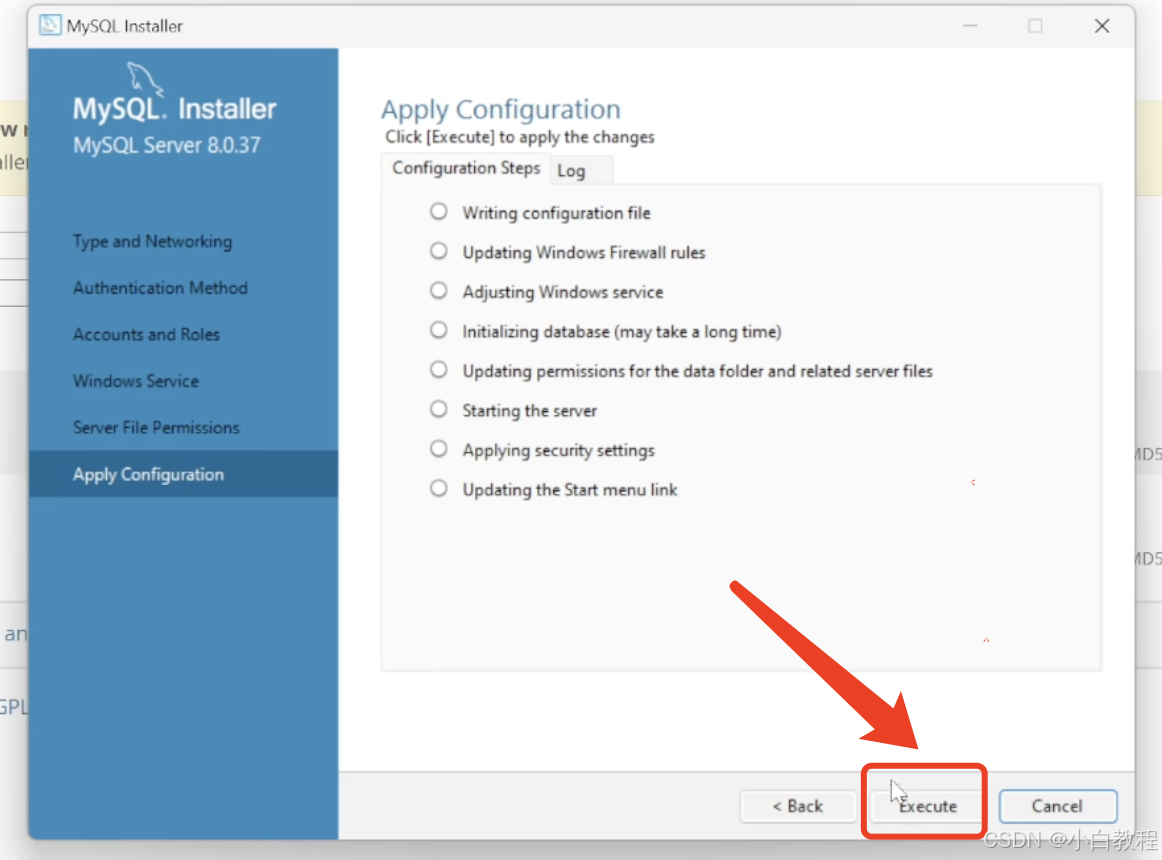Click the disabled maximize window button
The image size is (1162, 860).
[x=1035, y=26]
